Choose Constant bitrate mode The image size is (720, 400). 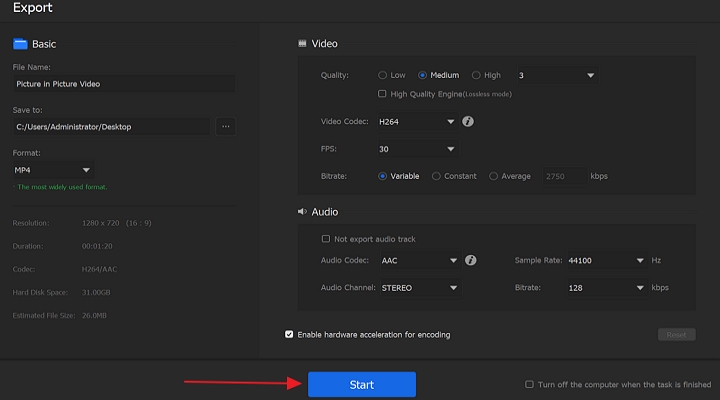436,176
